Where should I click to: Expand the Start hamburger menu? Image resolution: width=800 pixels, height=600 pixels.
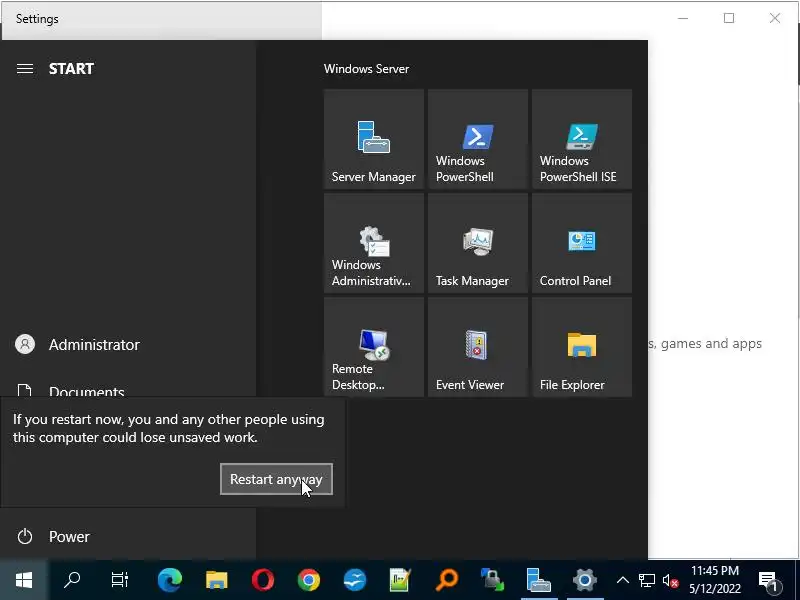25,68
